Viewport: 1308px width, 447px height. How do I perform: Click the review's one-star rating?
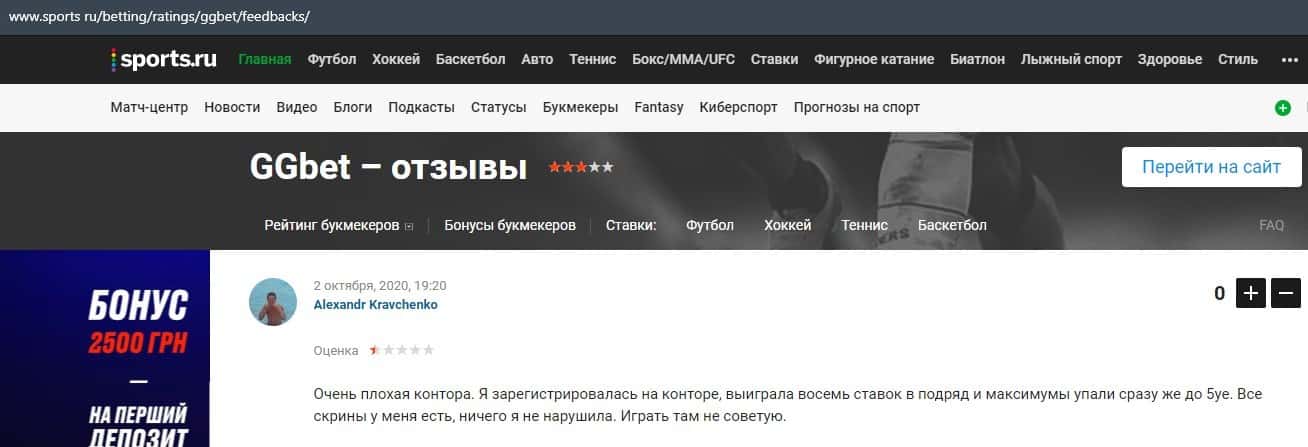tap(402, 351)
